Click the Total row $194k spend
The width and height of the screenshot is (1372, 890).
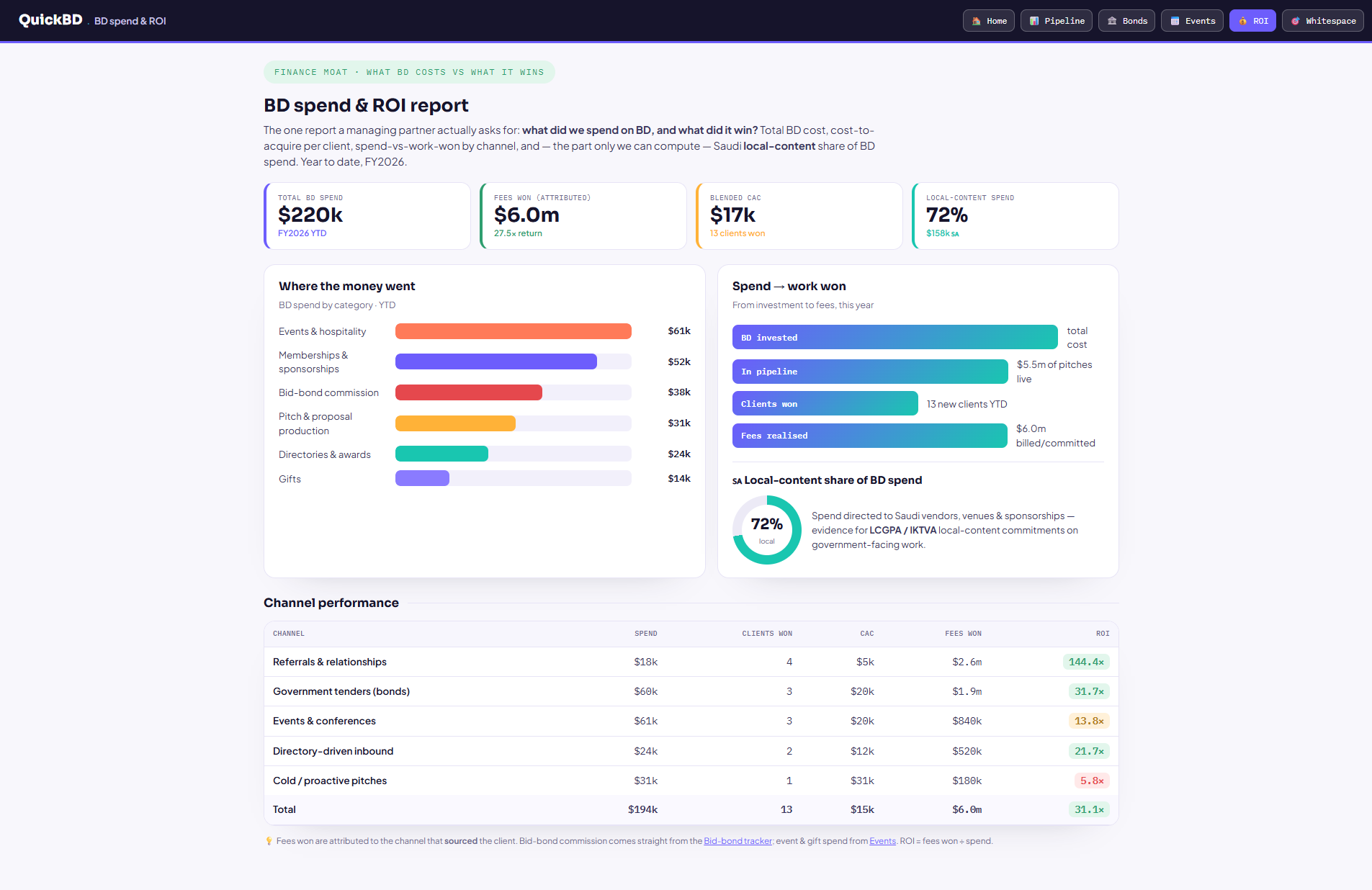(642, 809)
